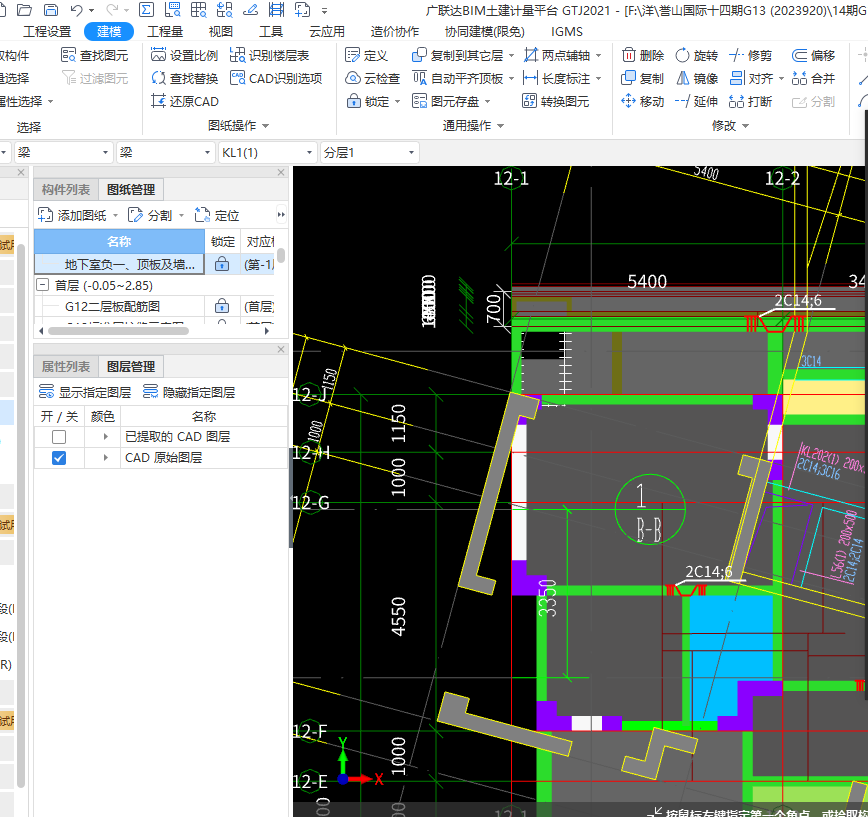
Task: Click the 删除 delete tool
Action: [642, 55]
